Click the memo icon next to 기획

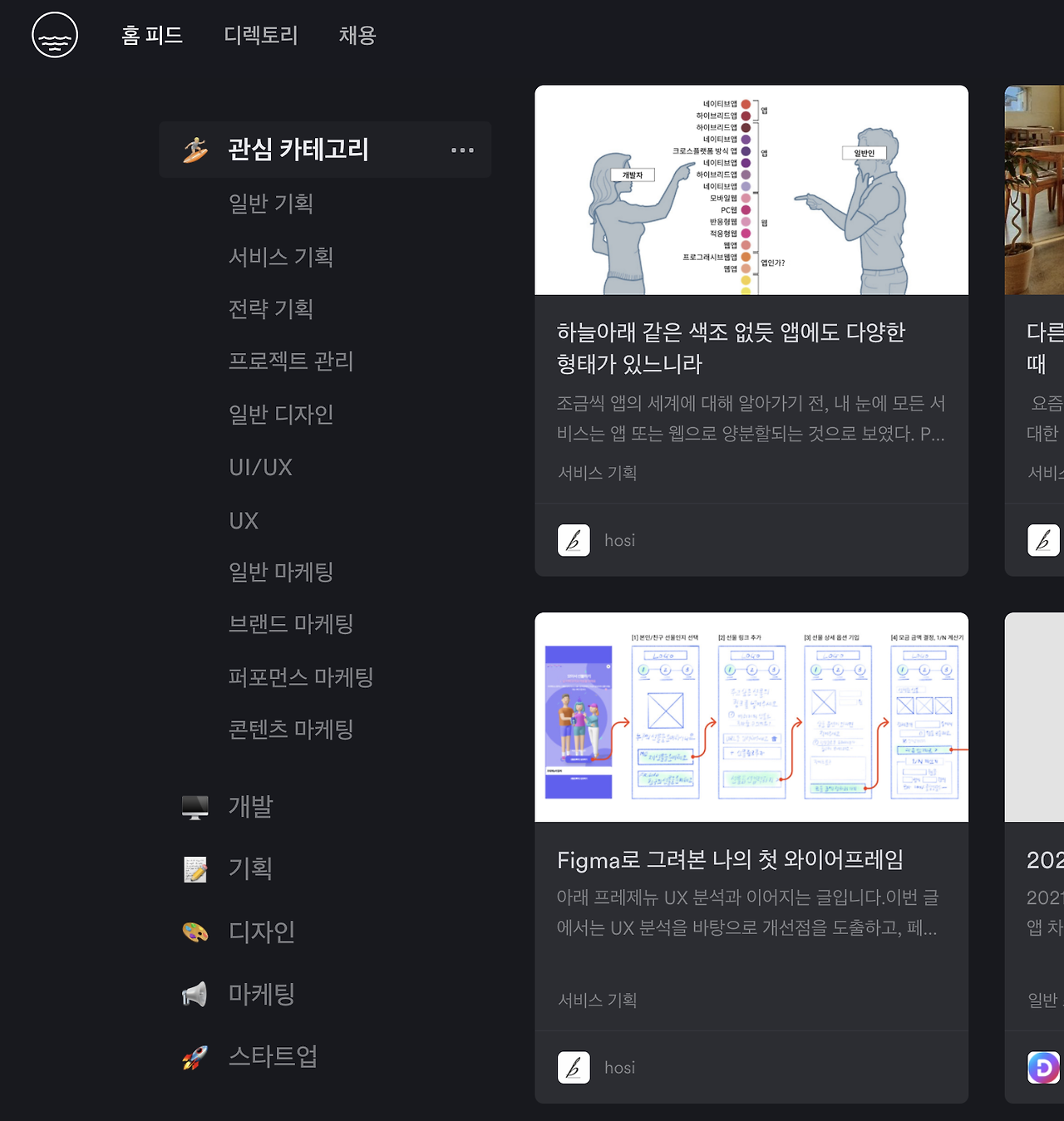195,869
